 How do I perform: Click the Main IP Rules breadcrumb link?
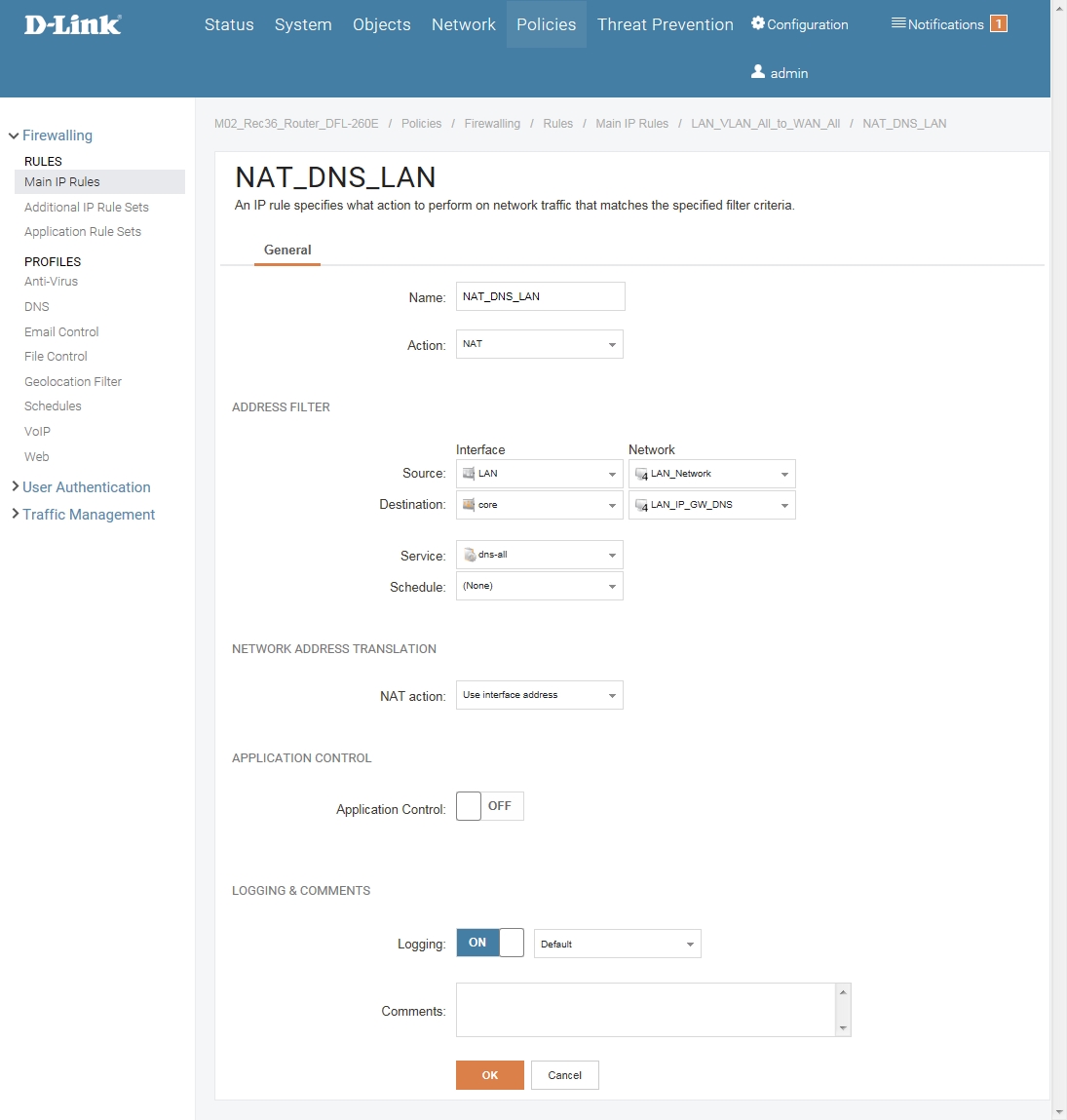(x=631, y=124)
